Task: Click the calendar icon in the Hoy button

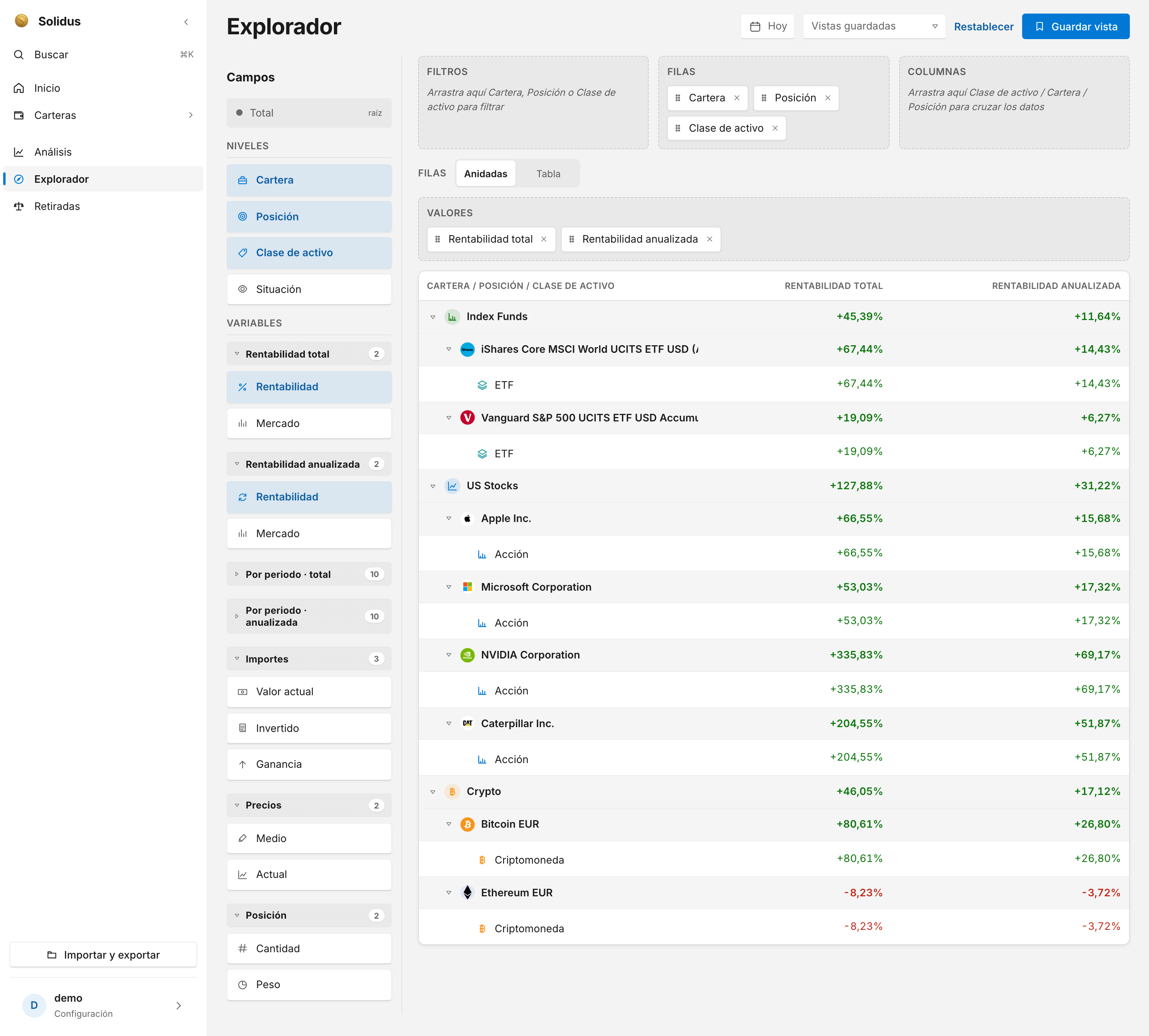Action: click(755, 26)
